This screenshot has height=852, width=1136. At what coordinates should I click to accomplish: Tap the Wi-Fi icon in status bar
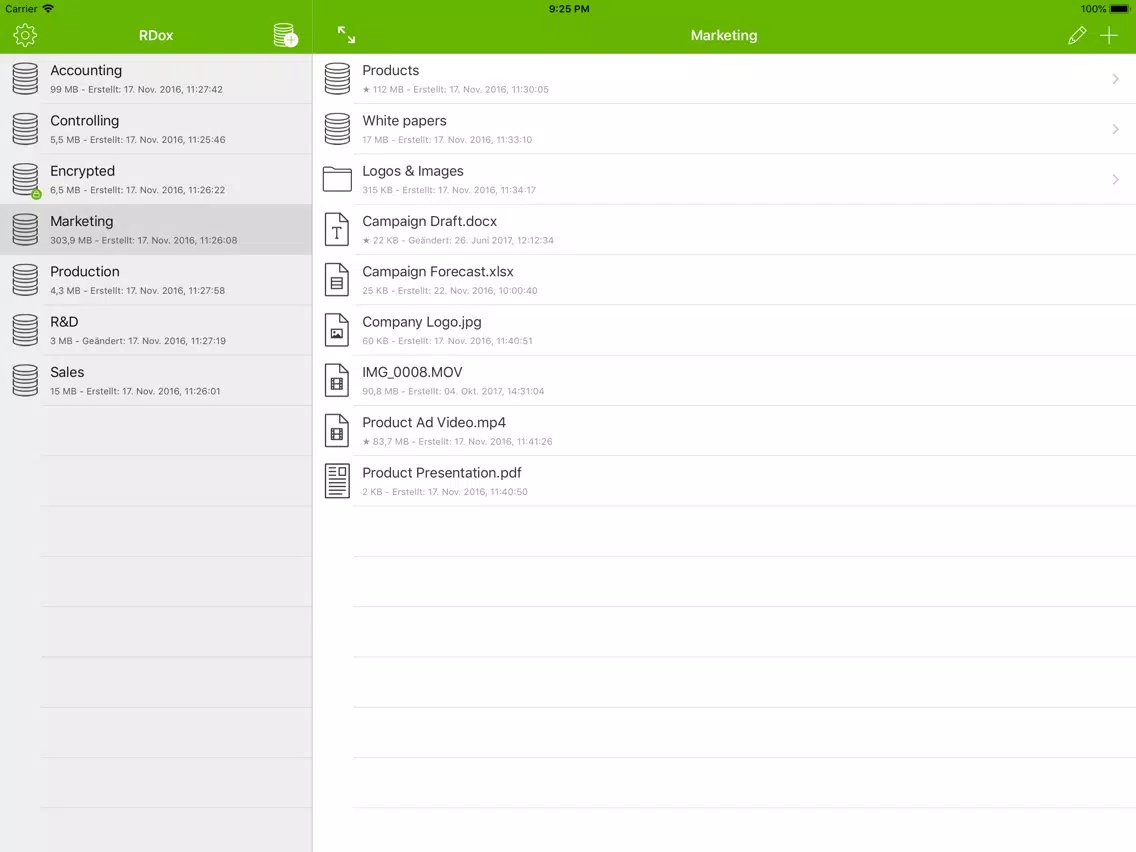(48, 9)
